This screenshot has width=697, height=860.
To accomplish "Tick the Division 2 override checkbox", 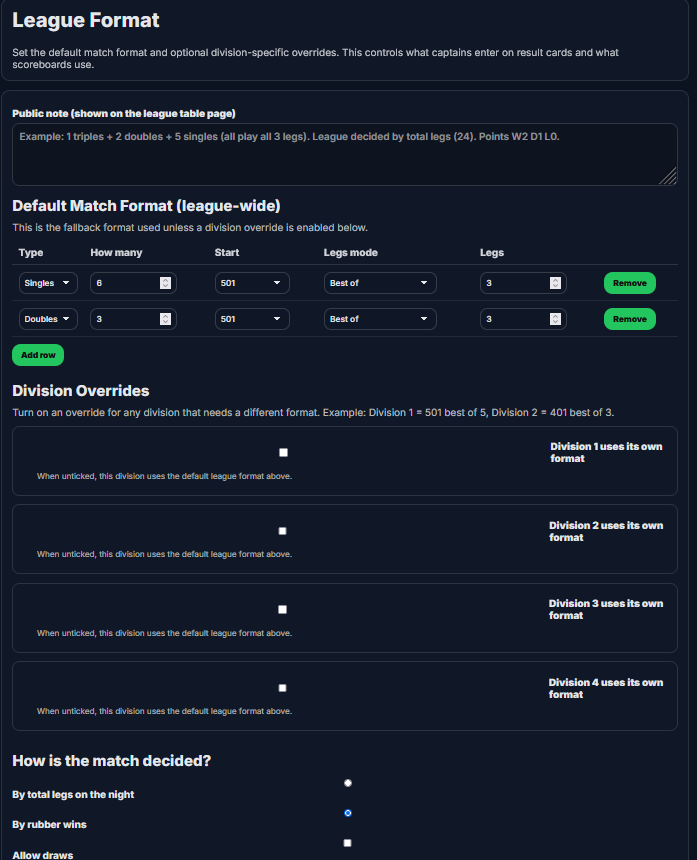I will coord(283,531).
